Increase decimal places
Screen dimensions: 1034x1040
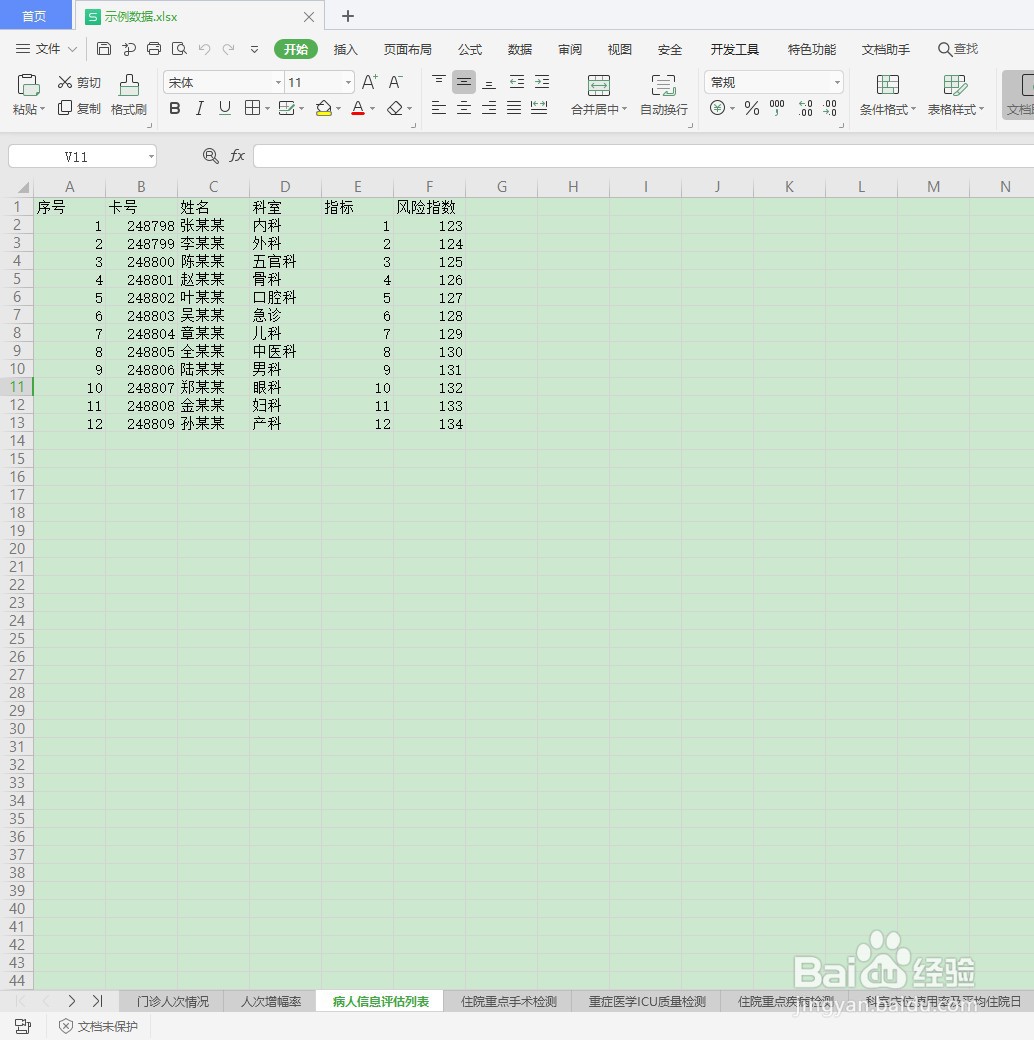pyautogui.click(x=805, y=108)
